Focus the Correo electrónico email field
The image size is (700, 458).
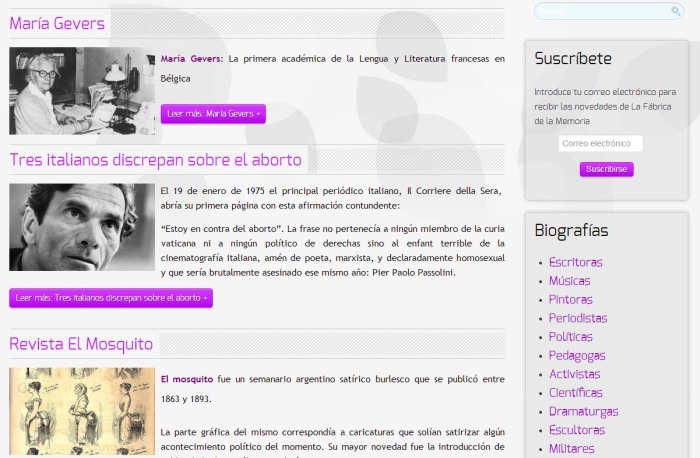click(600, 143)
